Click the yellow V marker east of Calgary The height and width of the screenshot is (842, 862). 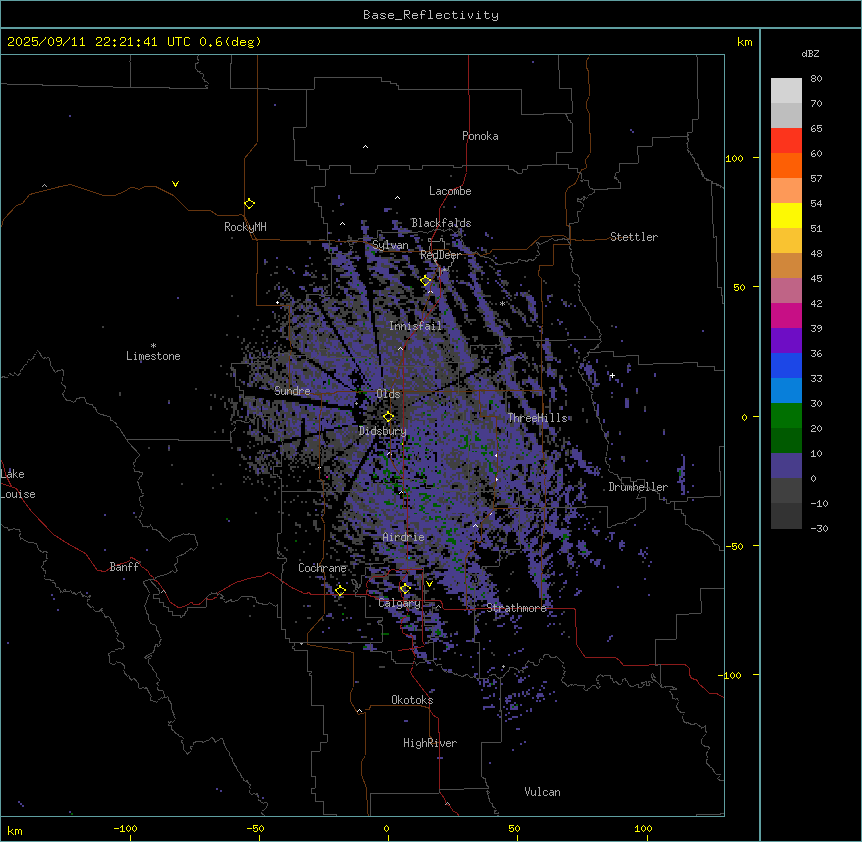(x=429, y=584)
